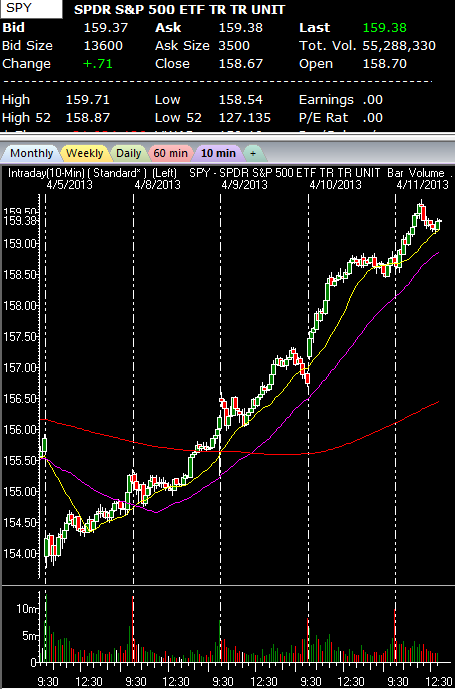455x689 pixels.
Task: Select the 60 min chart tab
Action: tap(171, 153)
